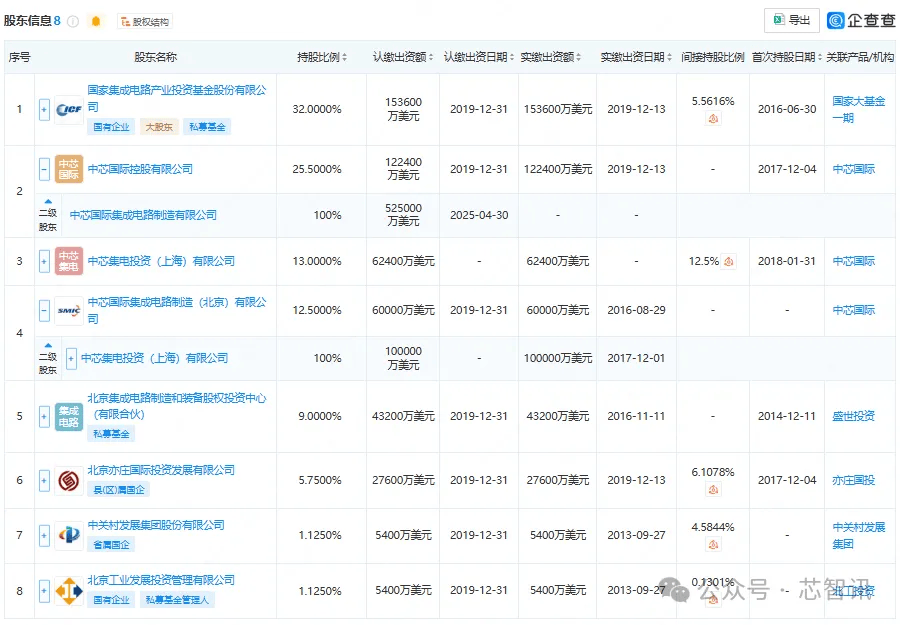Open the 股权结构 equity structure view
This screenshot has height=625, width=900.
click(x=145, y=22)
